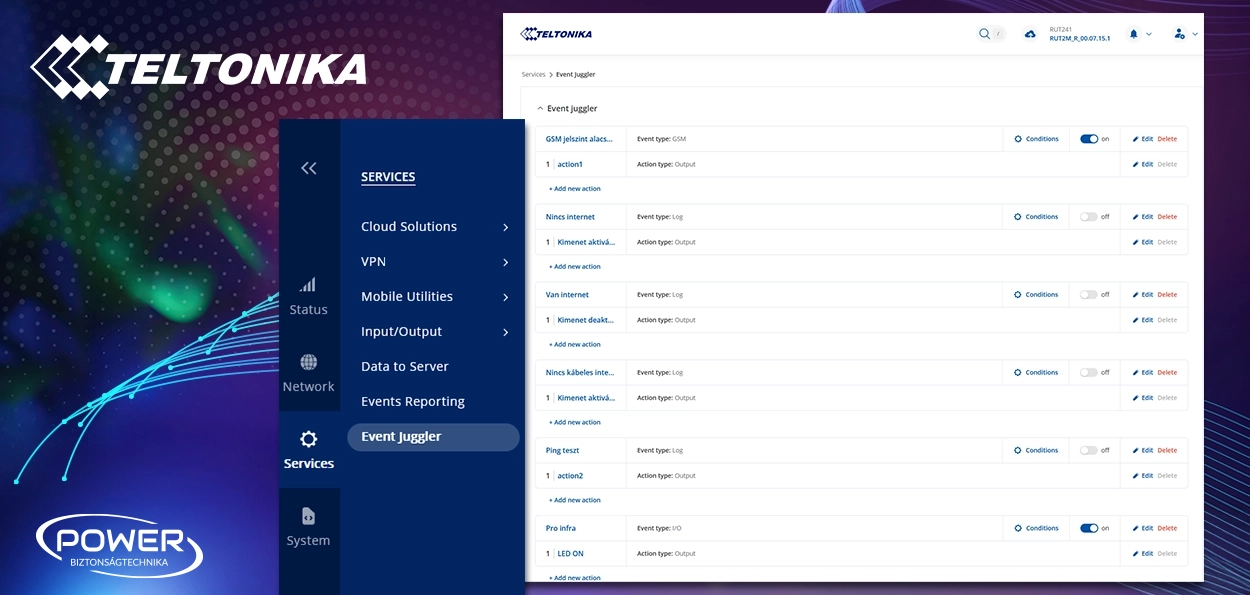Open the Pro infra rule name
The height and width of the screenshot is (595, 1250).
(561, 528)
